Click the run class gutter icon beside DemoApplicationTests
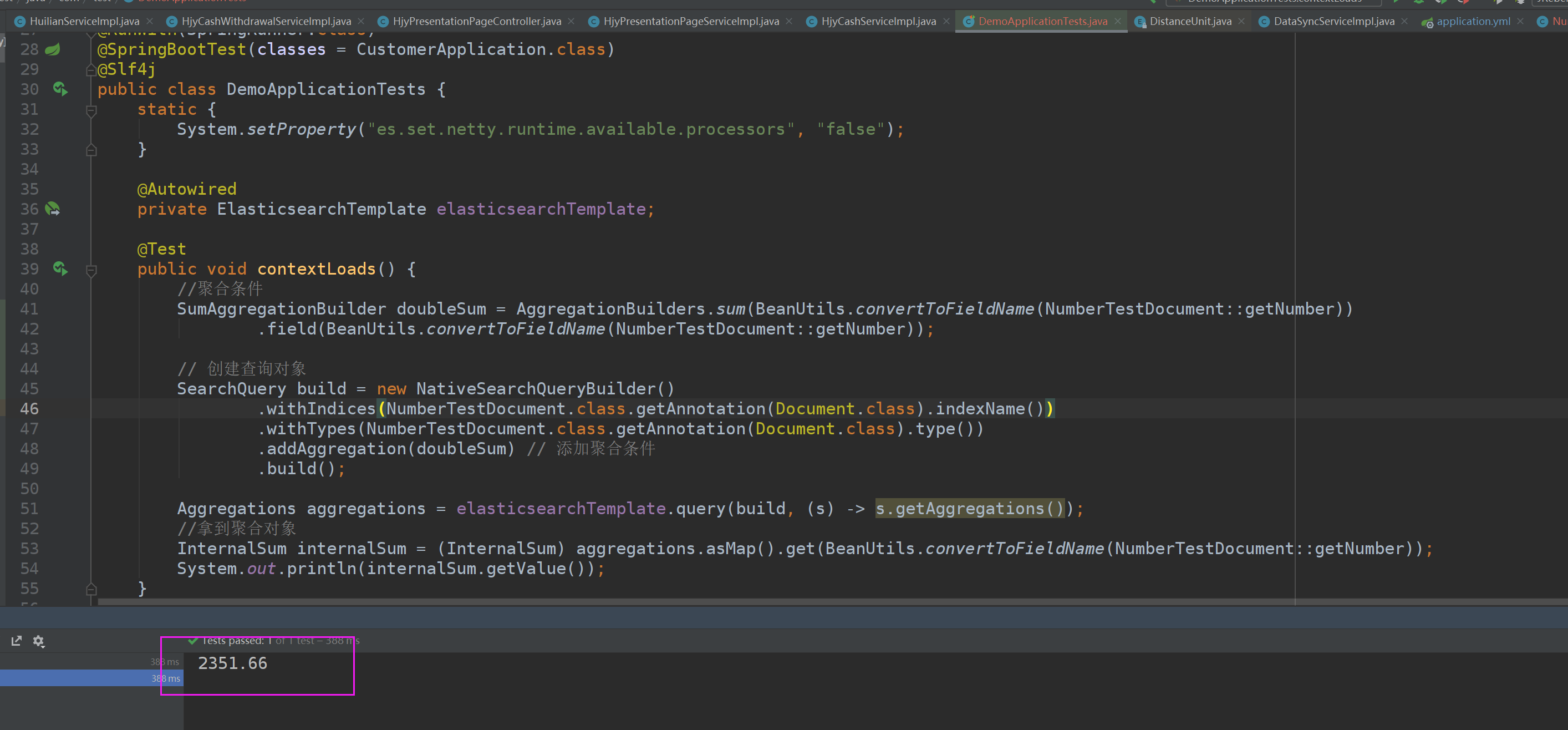1568x730 pixels. coord(60,89)
